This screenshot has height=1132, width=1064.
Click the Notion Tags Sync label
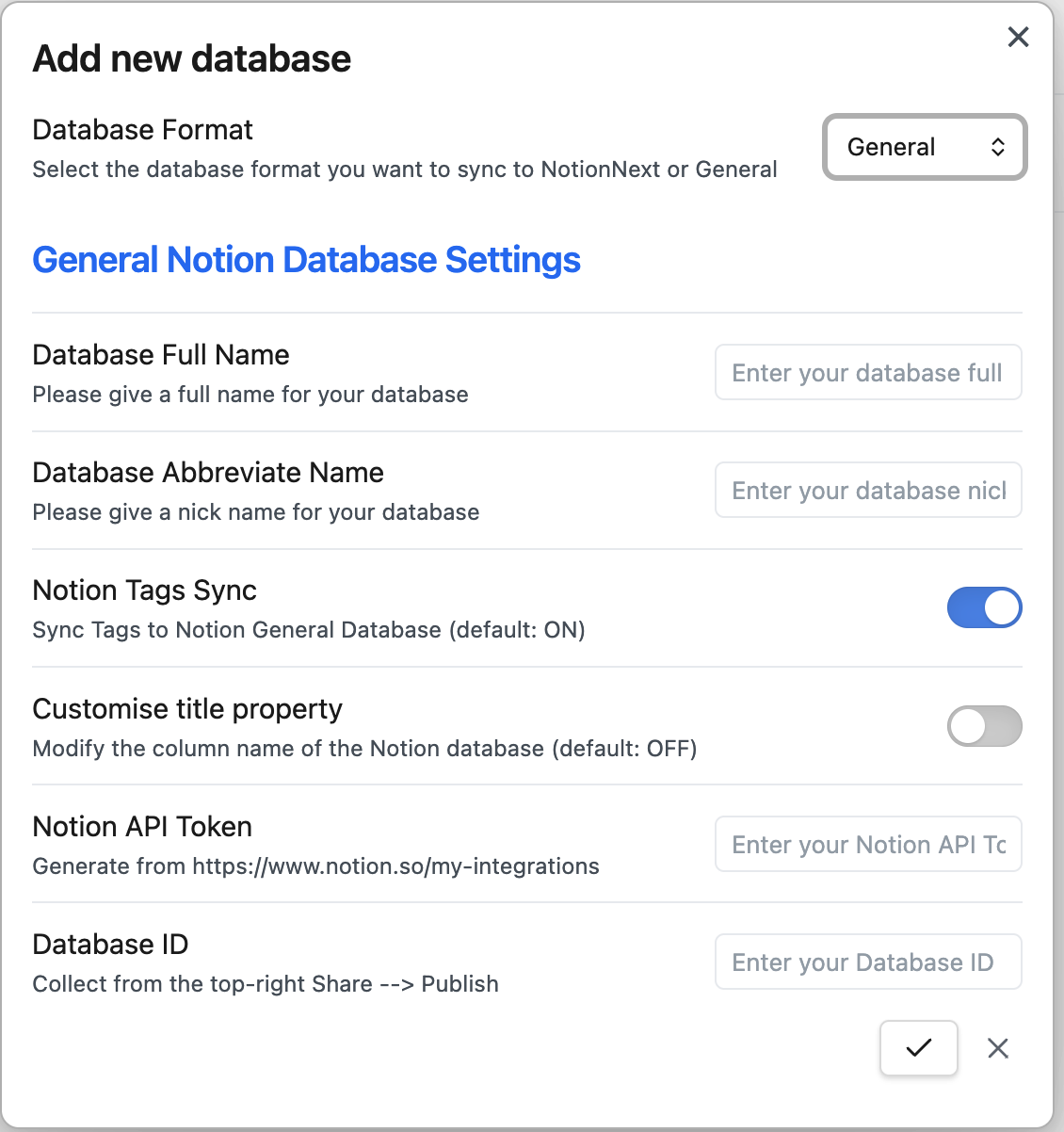pyautogui.click(x=144, y=590)
